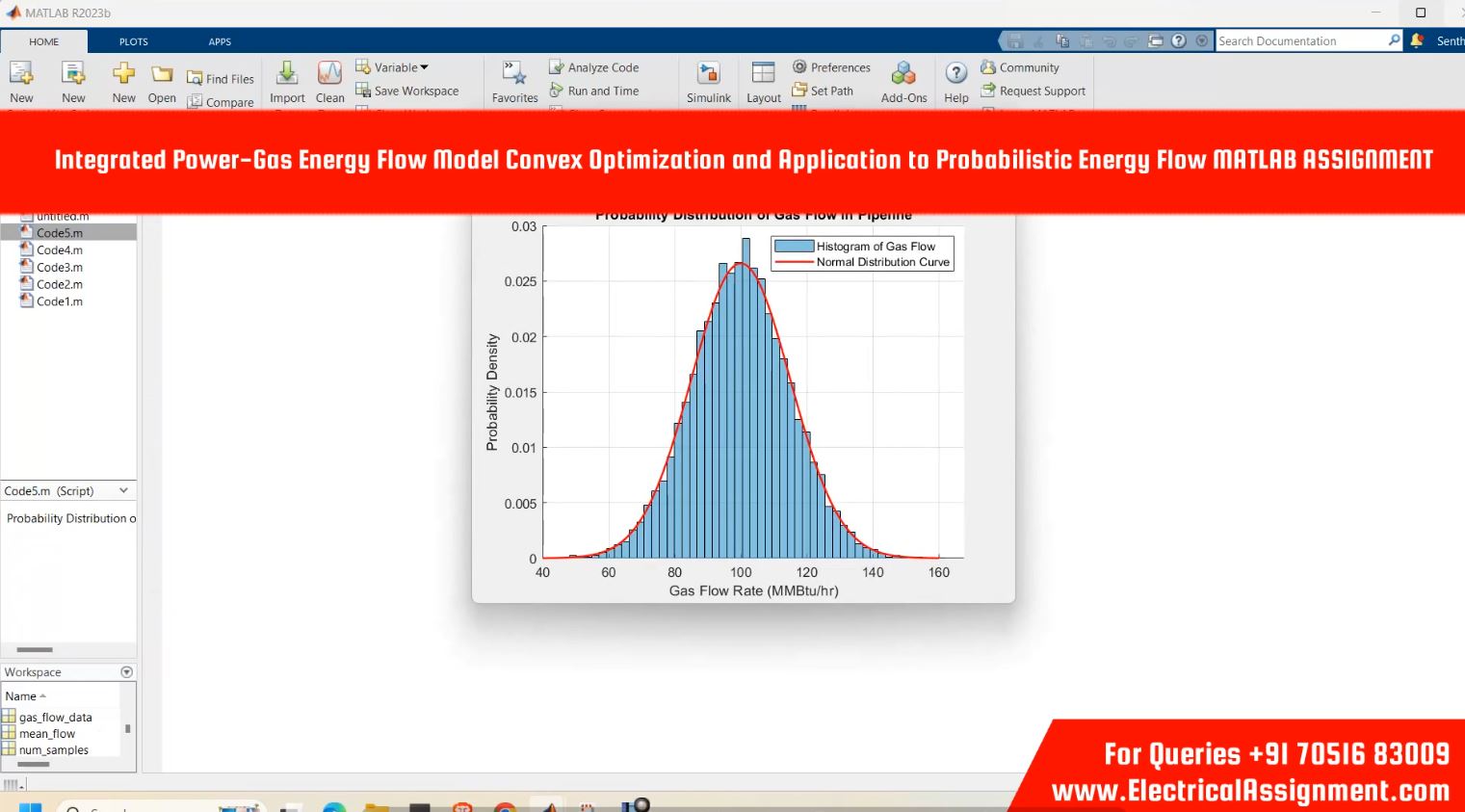The image size is (1465, 812).
Task: Select Code3.m in the file list
Action: point(59,267)
